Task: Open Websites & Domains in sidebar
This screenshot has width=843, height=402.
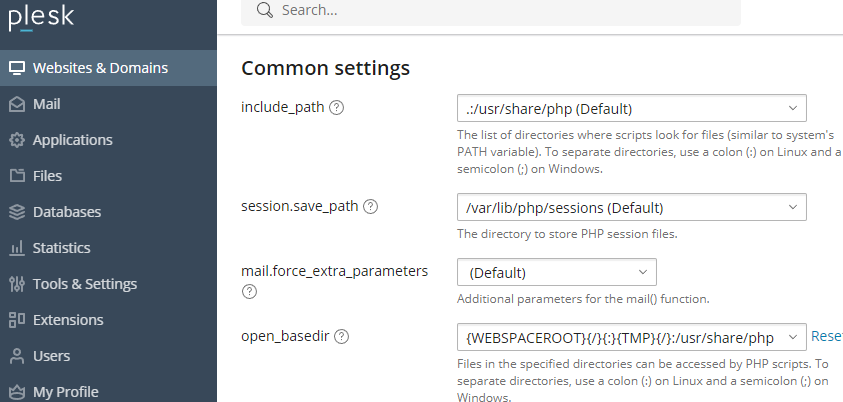Action: (x=100, y=68)
